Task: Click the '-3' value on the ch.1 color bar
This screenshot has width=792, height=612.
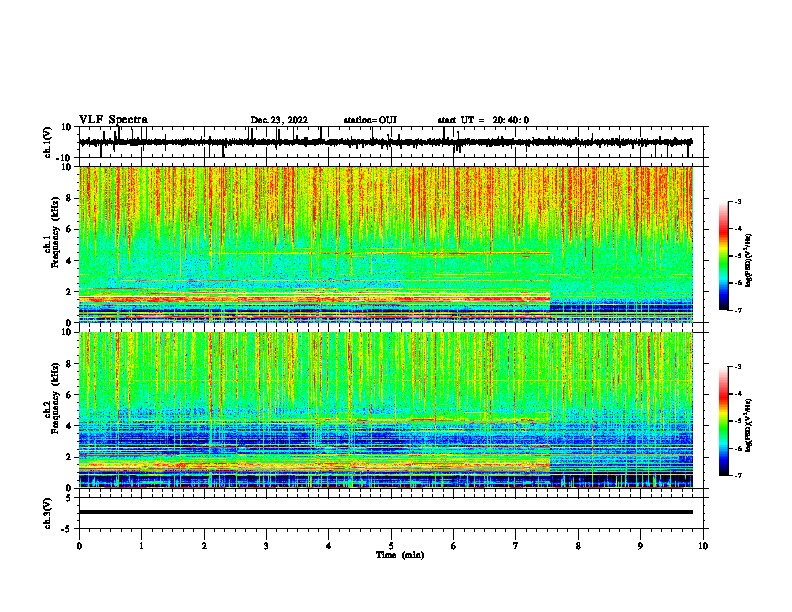Action: coord(738,201)
